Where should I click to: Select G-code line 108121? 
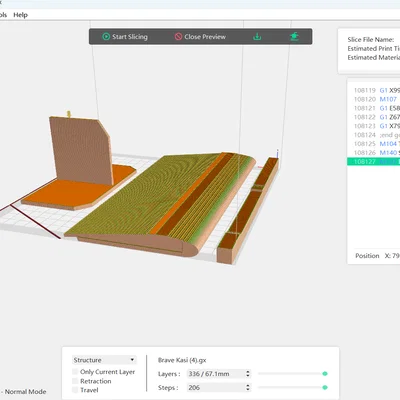[374, 108]
